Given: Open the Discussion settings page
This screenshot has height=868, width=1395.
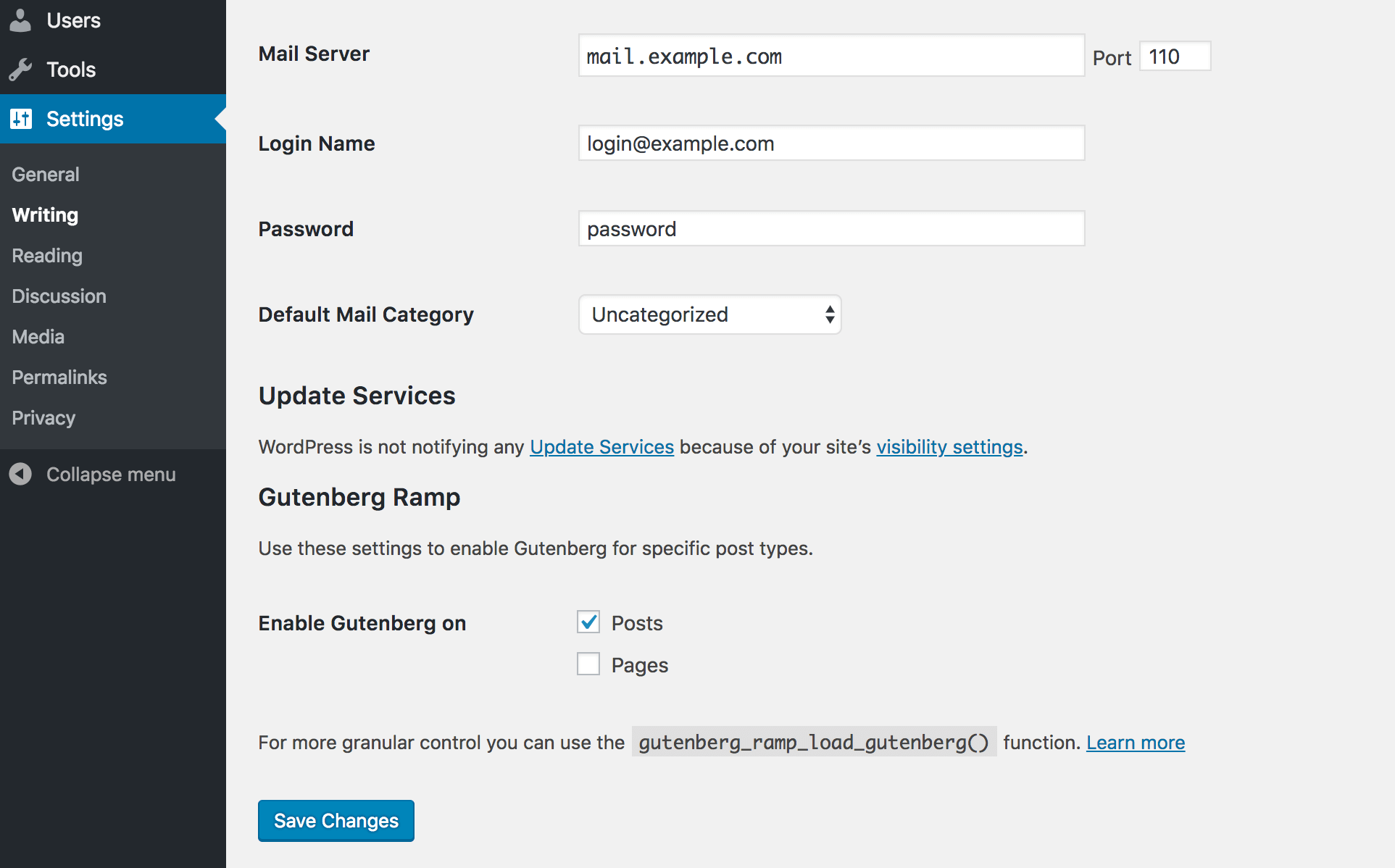Looking at the screenshot, I should click(59, 296).
